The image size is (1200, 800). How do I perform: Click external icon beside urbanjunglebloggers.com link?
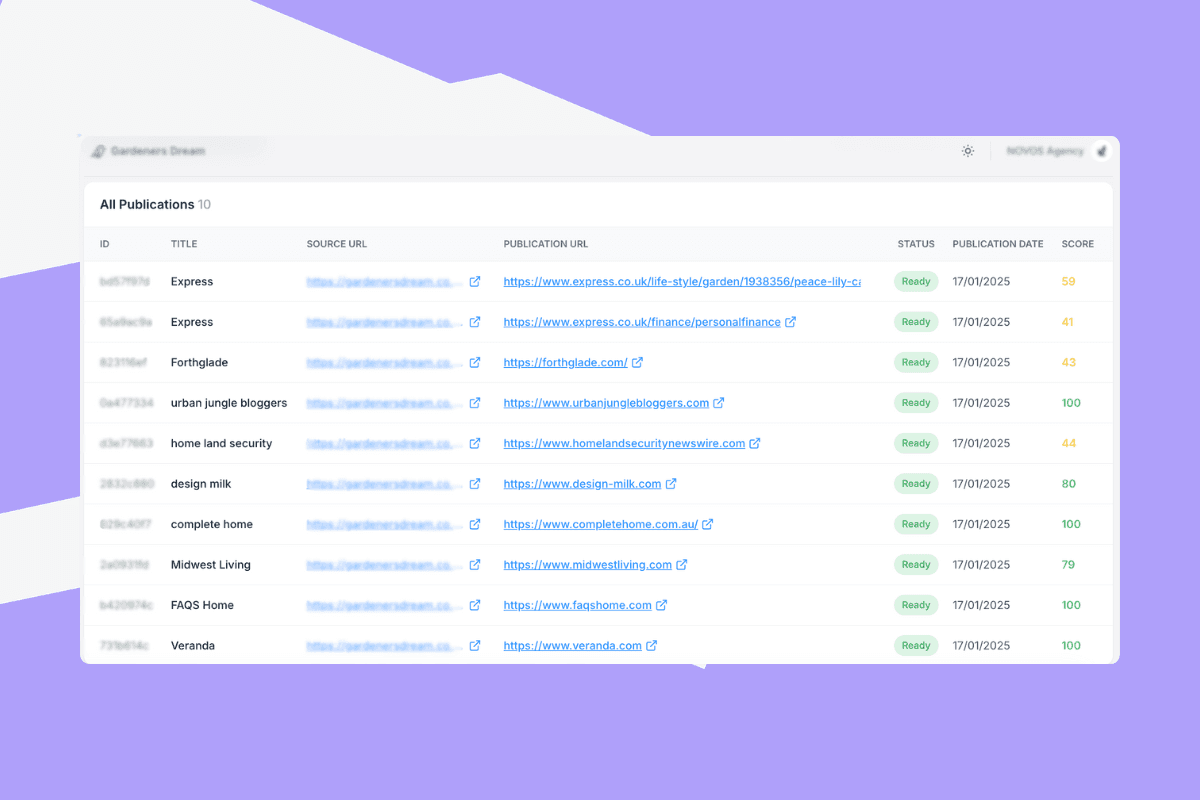click(x=719, y=403)
